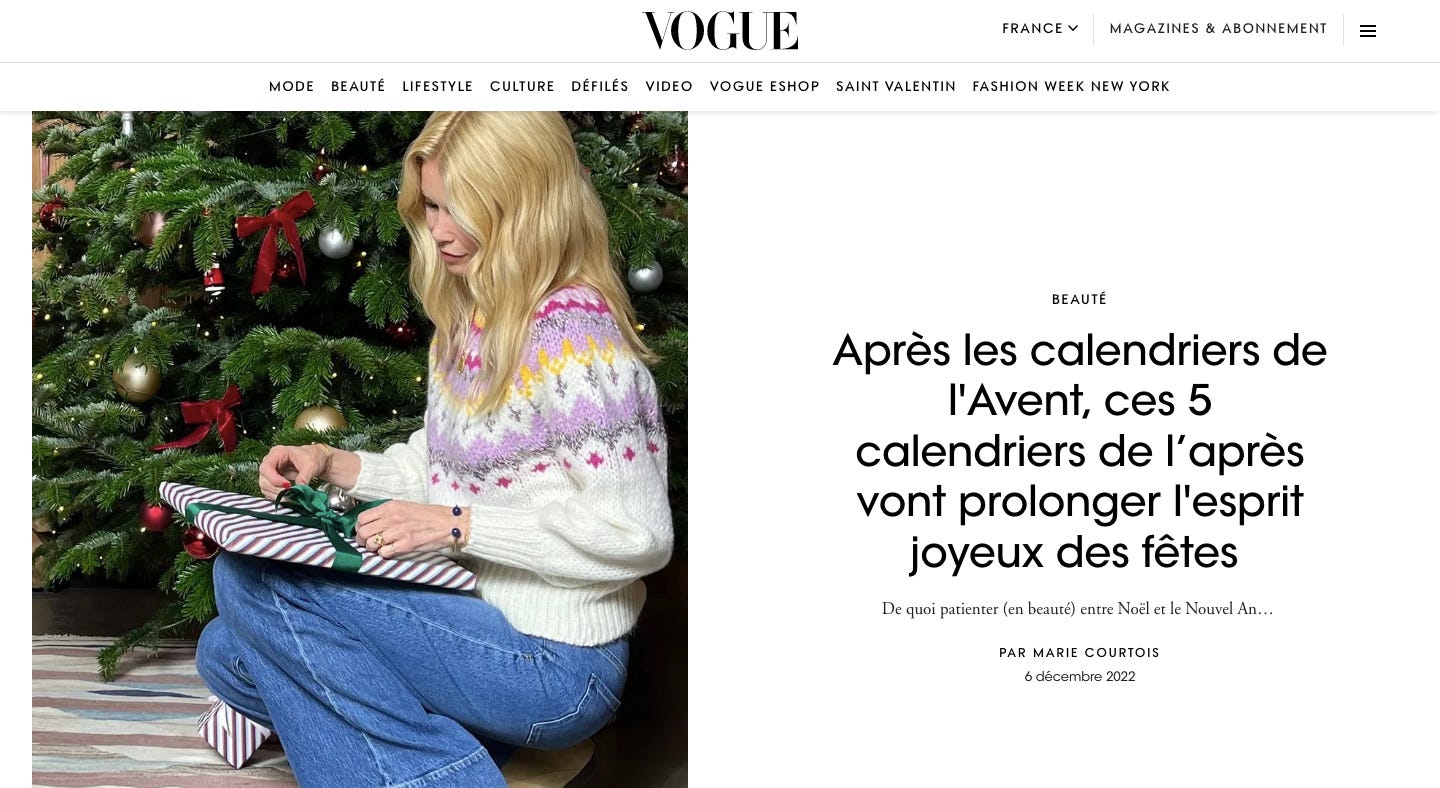Image resolution: width=1440 pixels, height=788 pixels.
Task: Click the VOGUE logo
Action: [x=720, y=31]
